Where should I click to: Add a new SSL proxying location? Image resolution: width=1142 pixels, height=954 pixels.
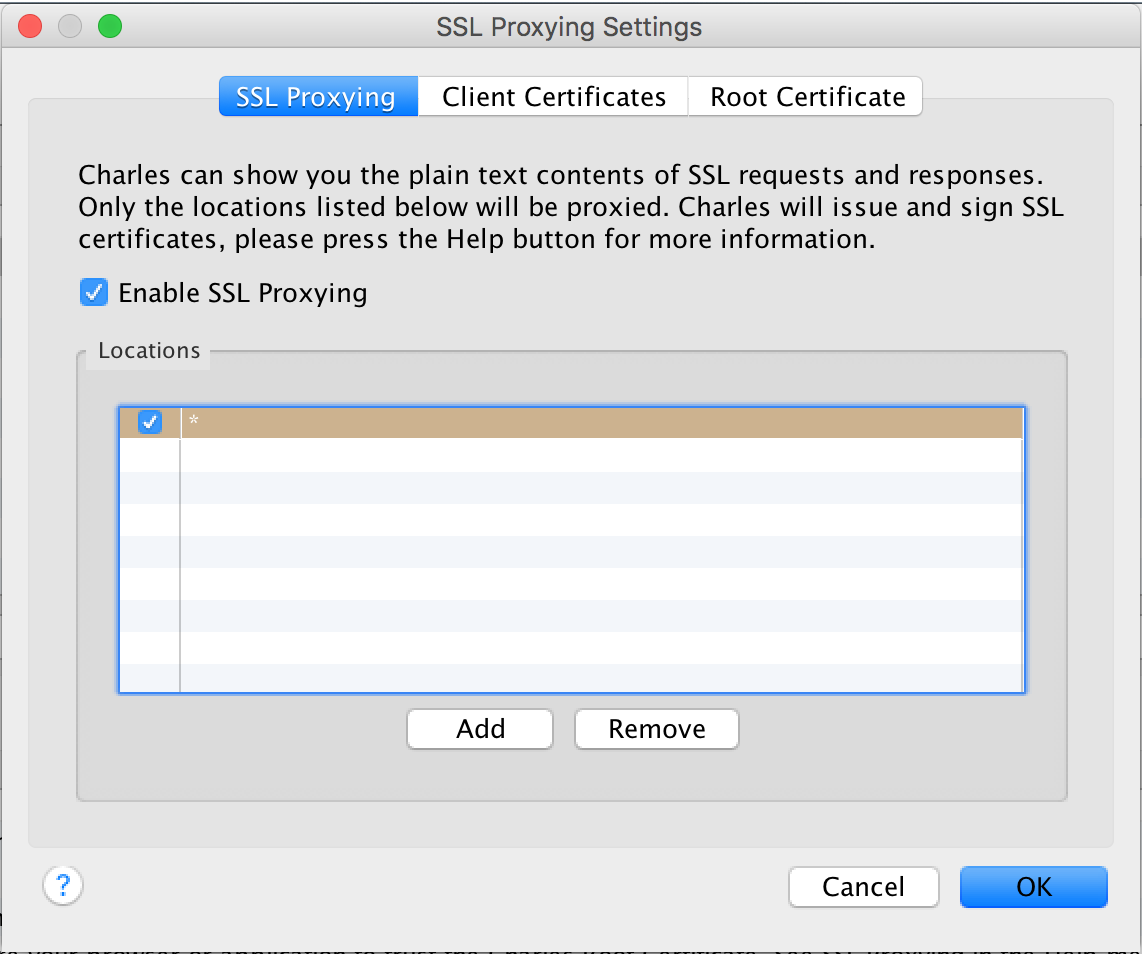[x=479, y=729]
